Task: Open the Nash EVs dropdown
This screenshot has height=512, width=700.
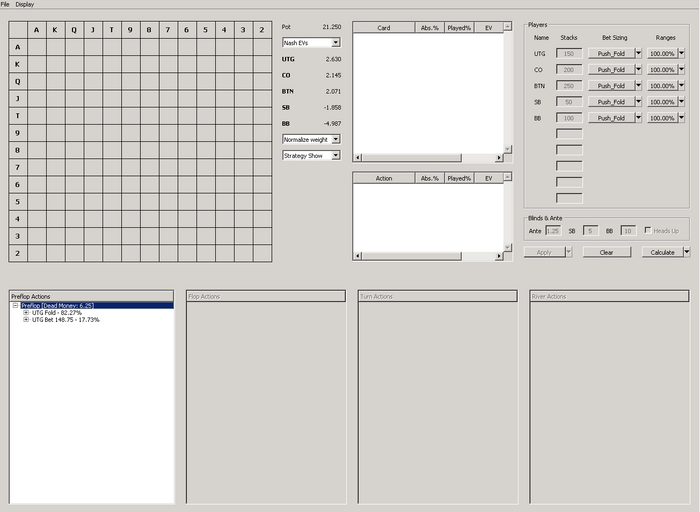Action: coord(336,42)
